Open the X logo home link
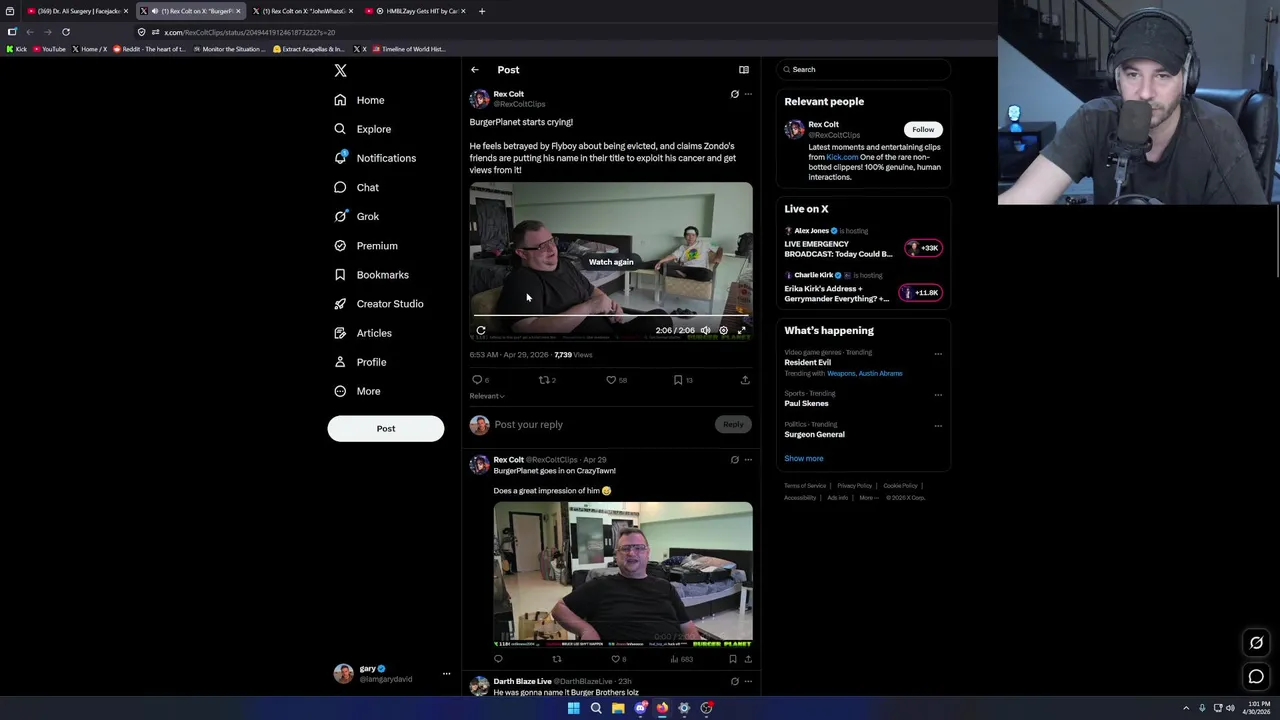The height and width of the screenshot is (720, 1280). pyautogui.click(x=340, y=71)
